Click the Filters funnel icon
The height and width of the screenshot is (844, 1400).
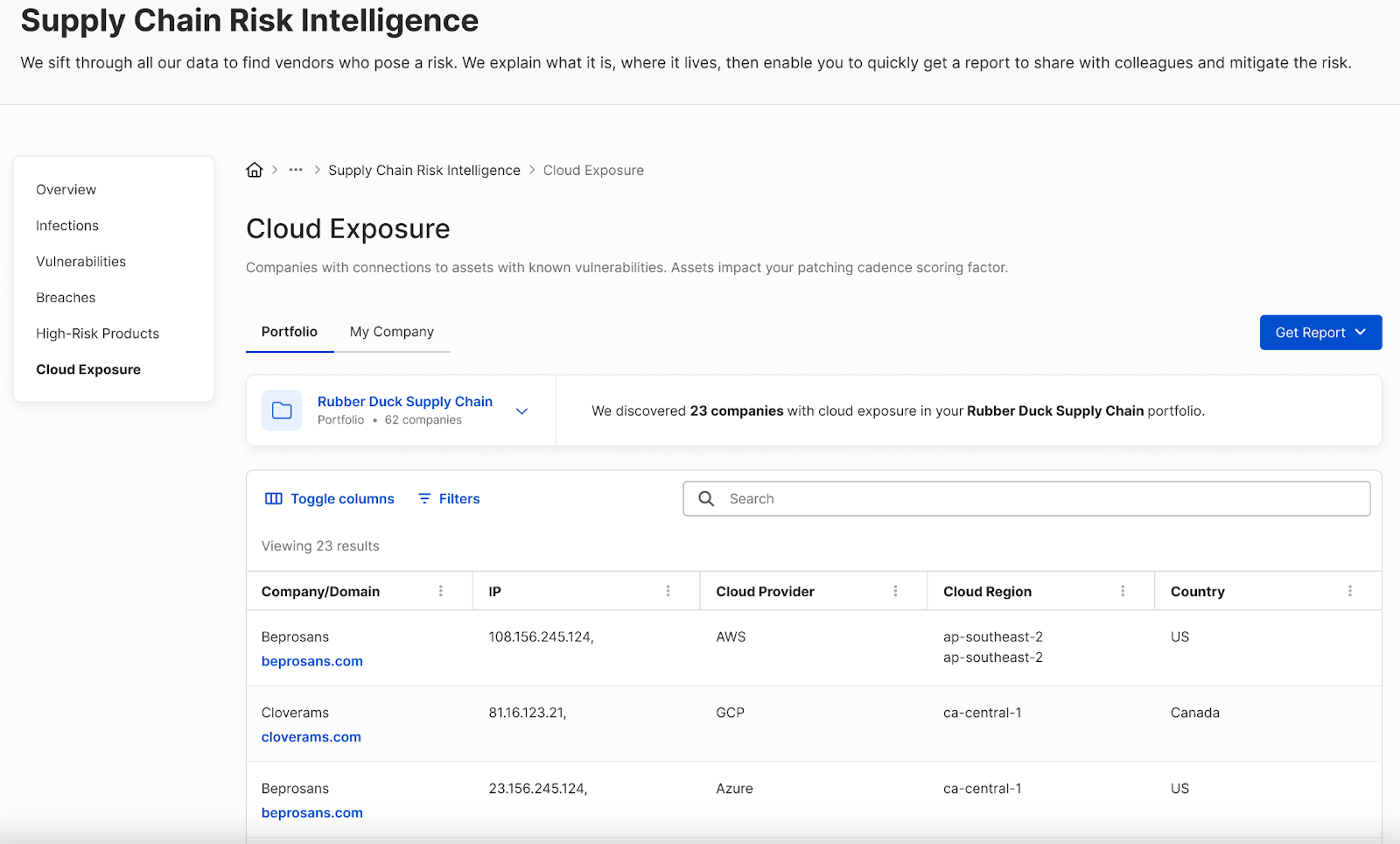coord(424,499)
